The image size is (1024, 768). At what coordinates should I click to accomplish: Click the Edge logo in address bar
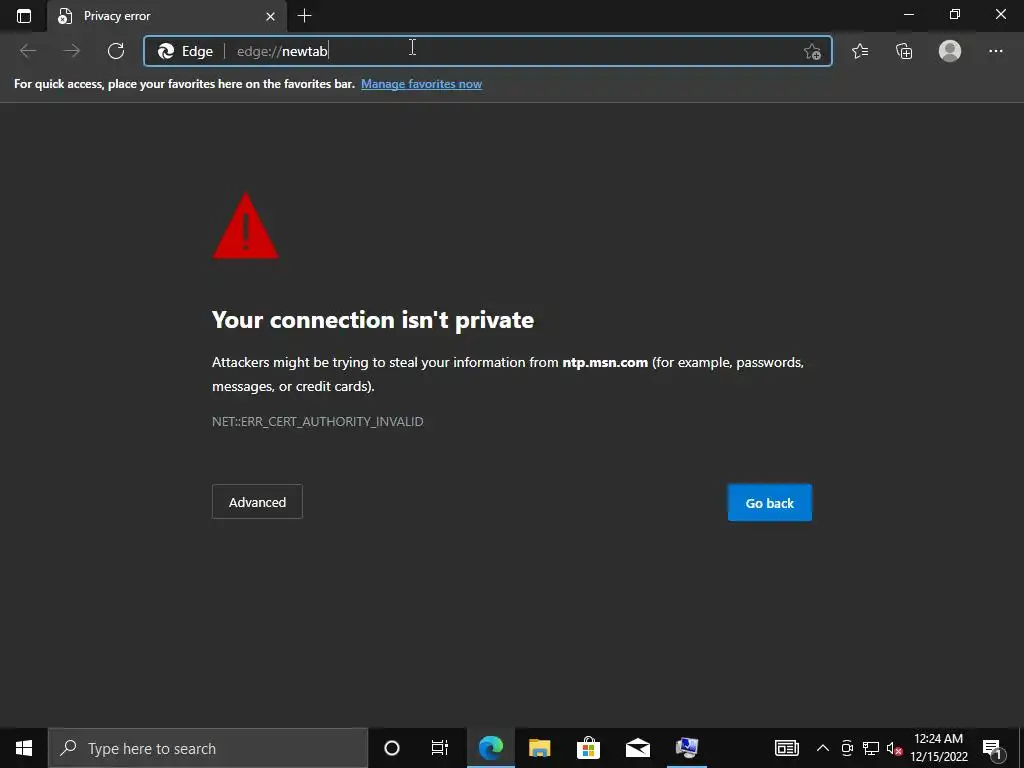coord(166,51)
